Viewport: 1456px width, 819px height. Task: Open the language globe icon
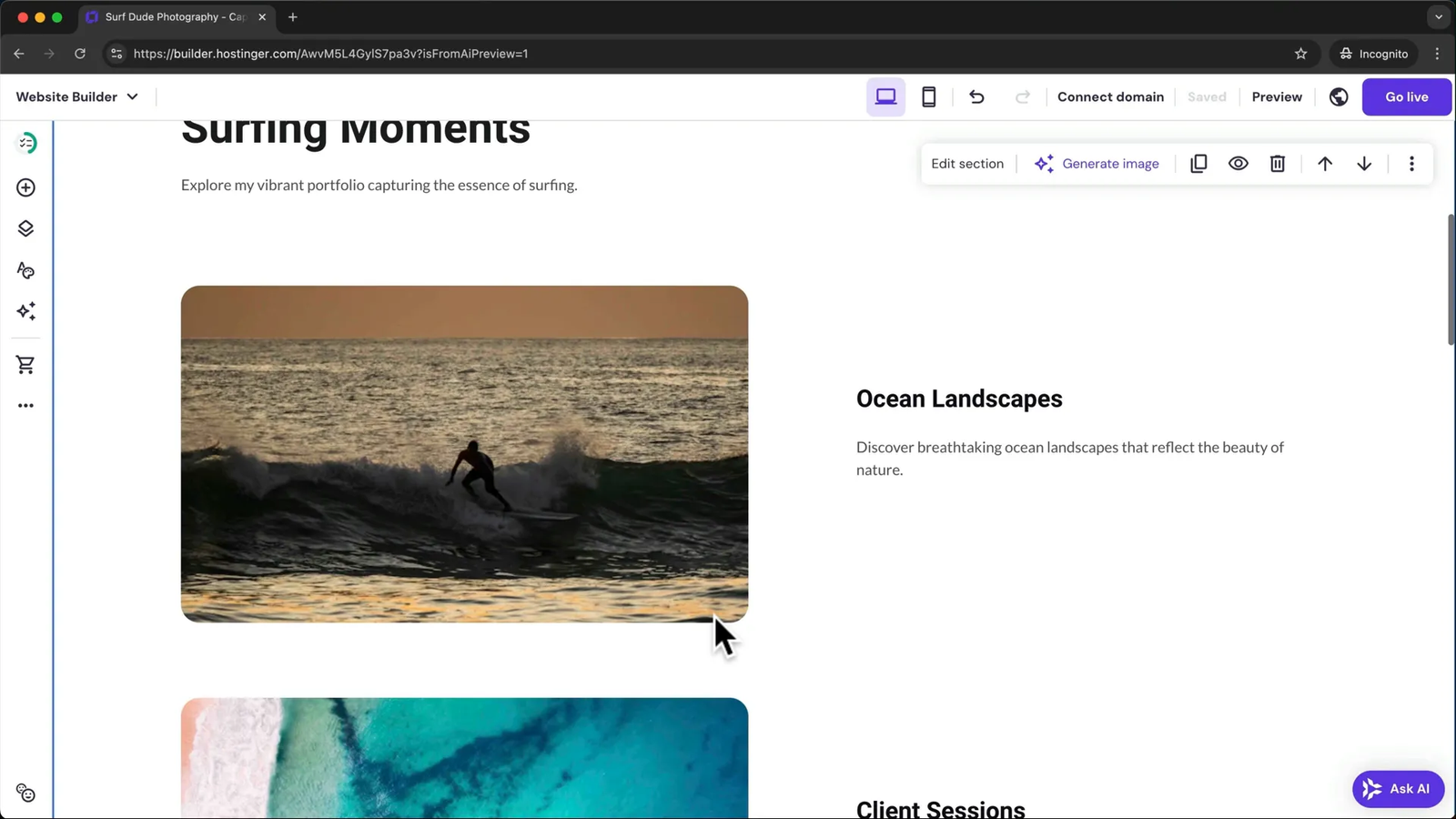[x=1339, y=97]
